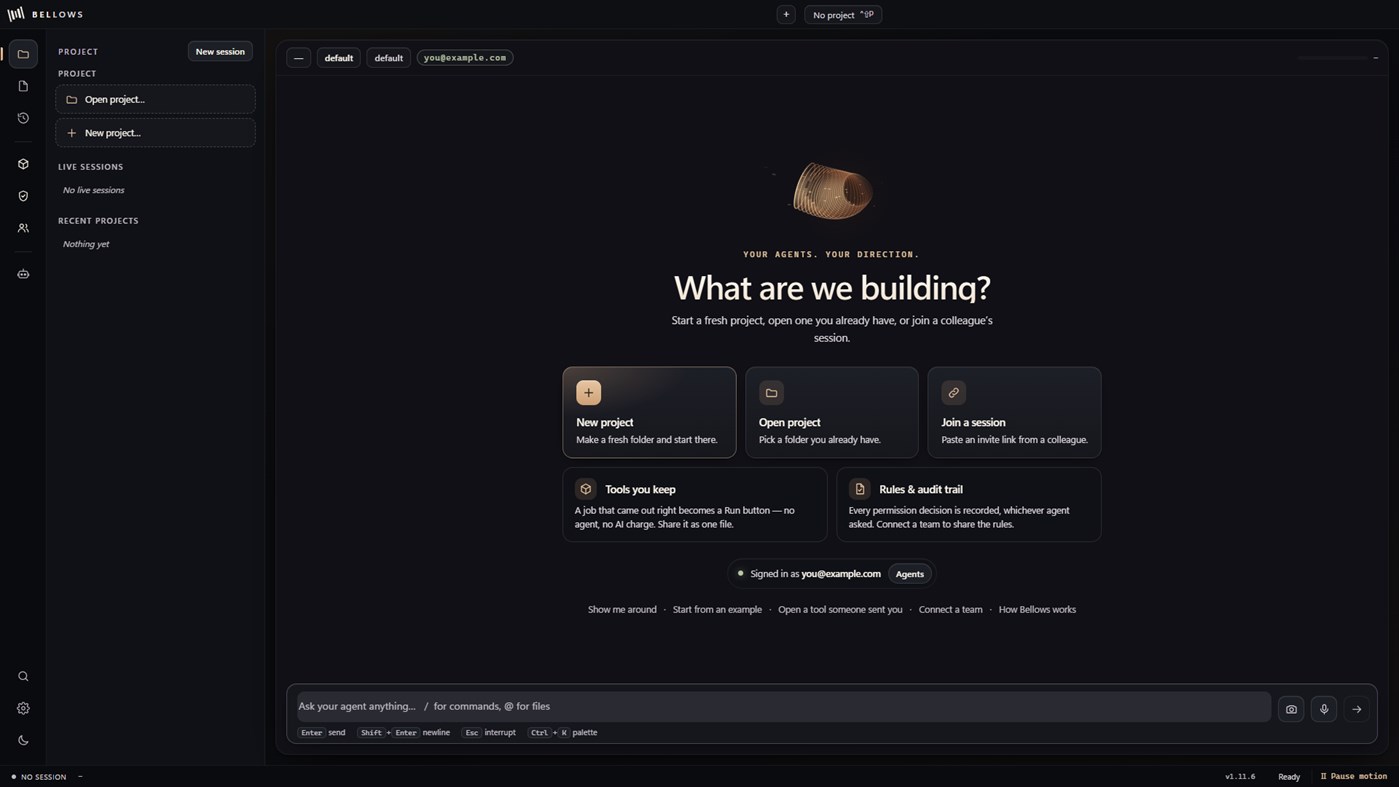Open the Rules & audit trail card
Viewport: 1399px width, 787px height.
pos(969,505)
